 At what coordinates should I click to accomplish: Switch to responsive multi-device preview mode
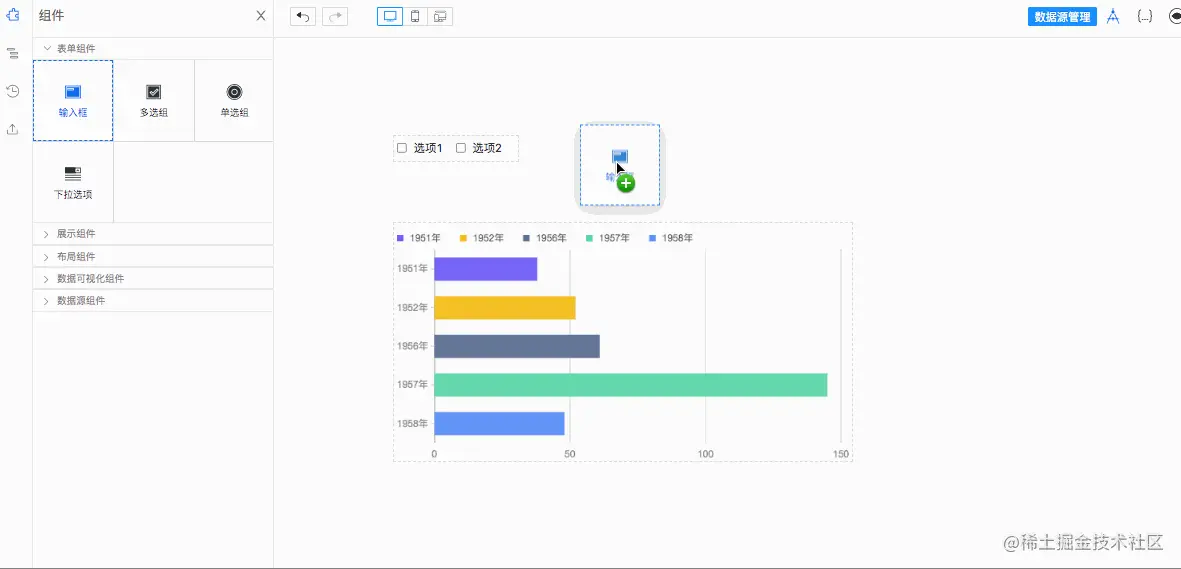tap(440, 17)
